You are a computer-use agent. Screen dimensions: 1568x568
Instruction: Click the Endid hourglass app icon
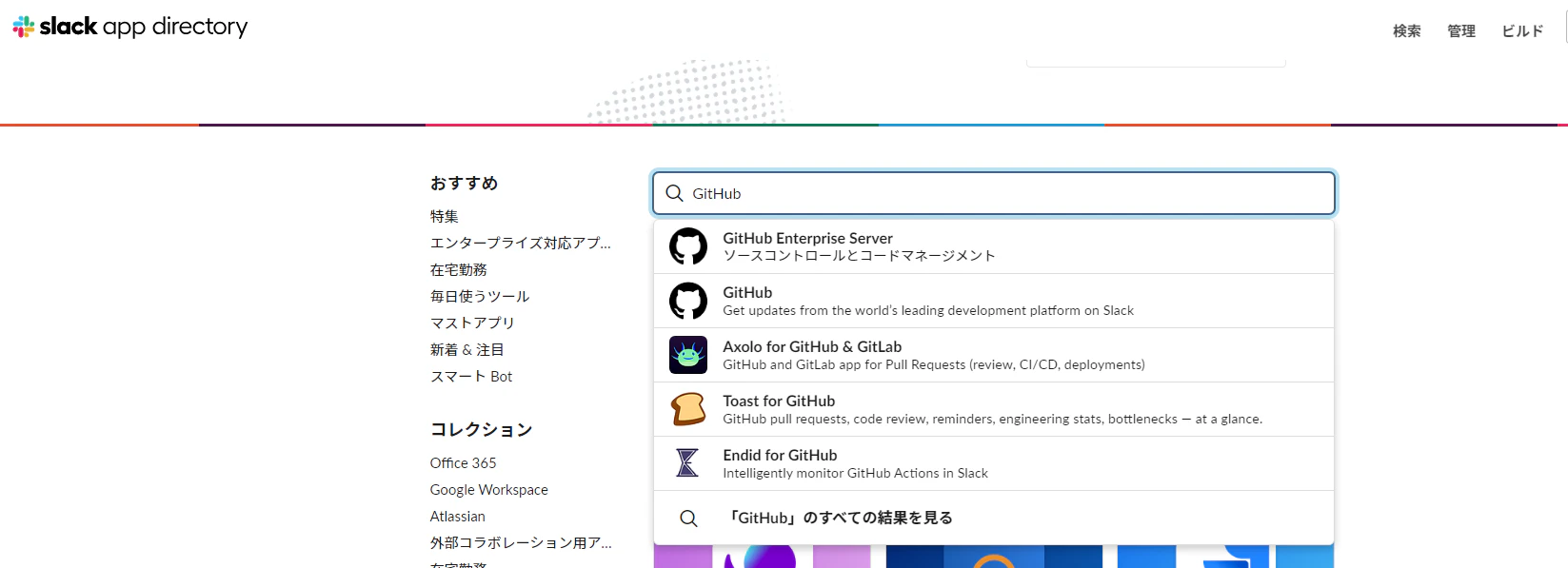(688, 463)
